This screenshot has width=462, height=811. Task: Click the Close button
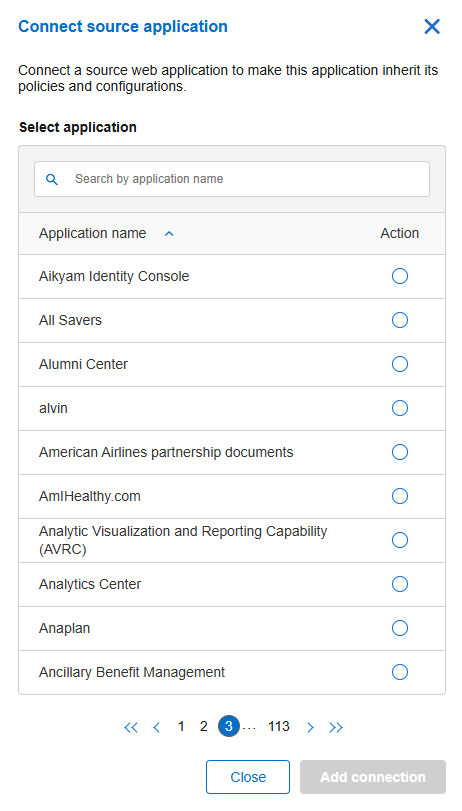pos(248,776)
